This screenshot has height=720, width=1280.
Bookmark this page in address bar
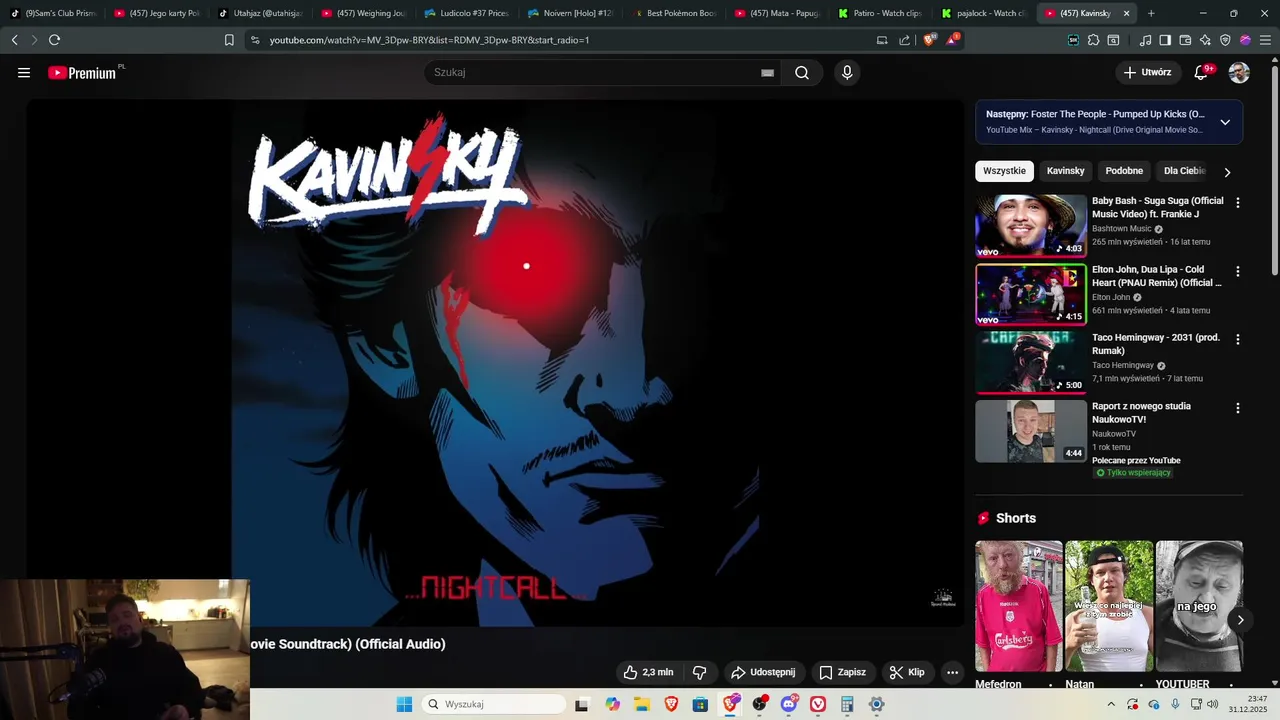229,40
